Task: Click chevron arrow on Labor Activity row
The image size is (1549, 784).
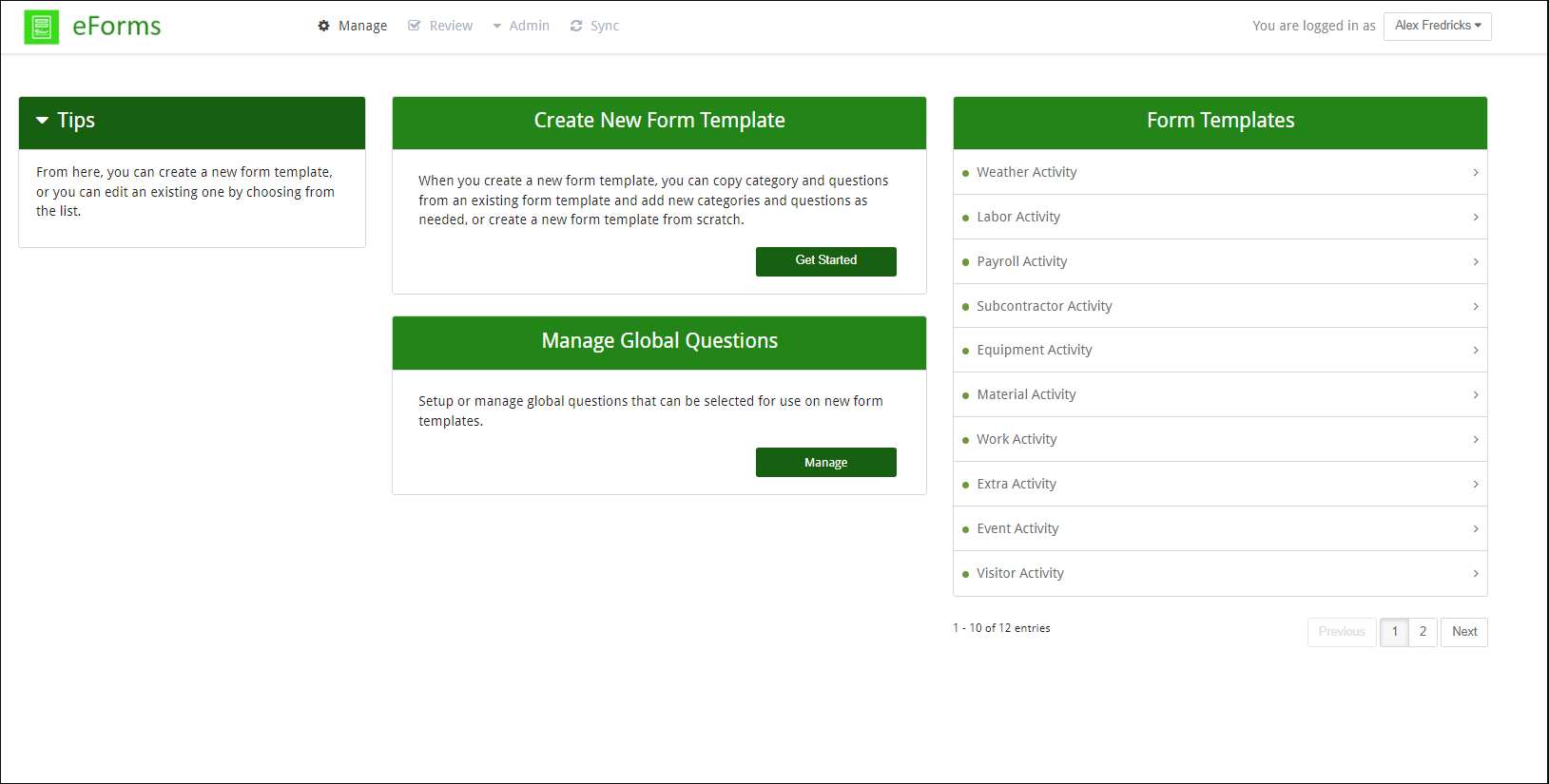Action: [x=1476, y=217]
